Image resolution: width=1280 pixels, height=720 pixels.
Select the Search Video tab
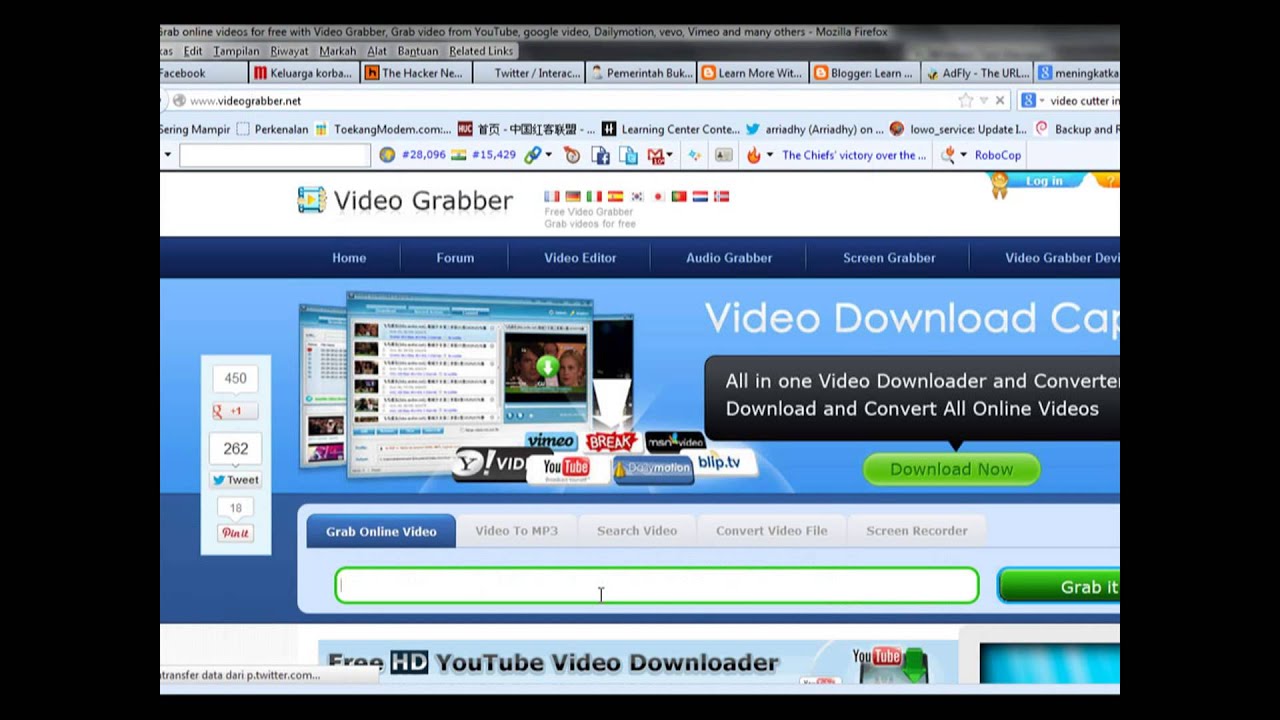click(637, 531)
